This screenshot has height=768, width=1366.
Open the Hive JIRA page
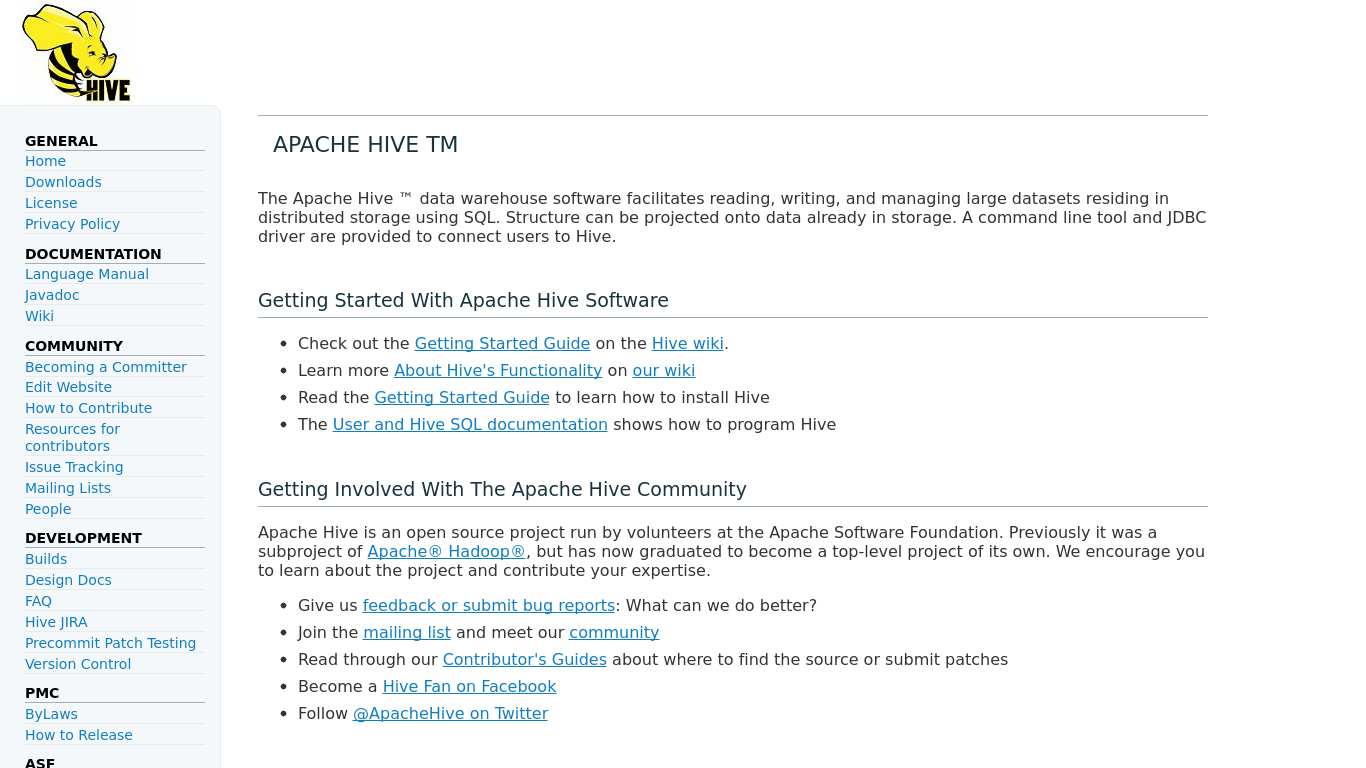(56, 622)
